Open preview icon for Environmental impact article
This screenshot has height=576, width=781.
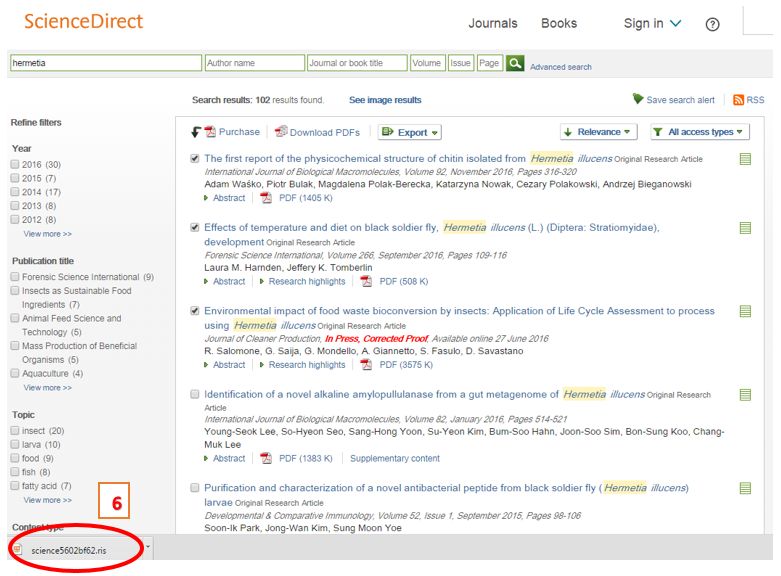click(745, 311)
